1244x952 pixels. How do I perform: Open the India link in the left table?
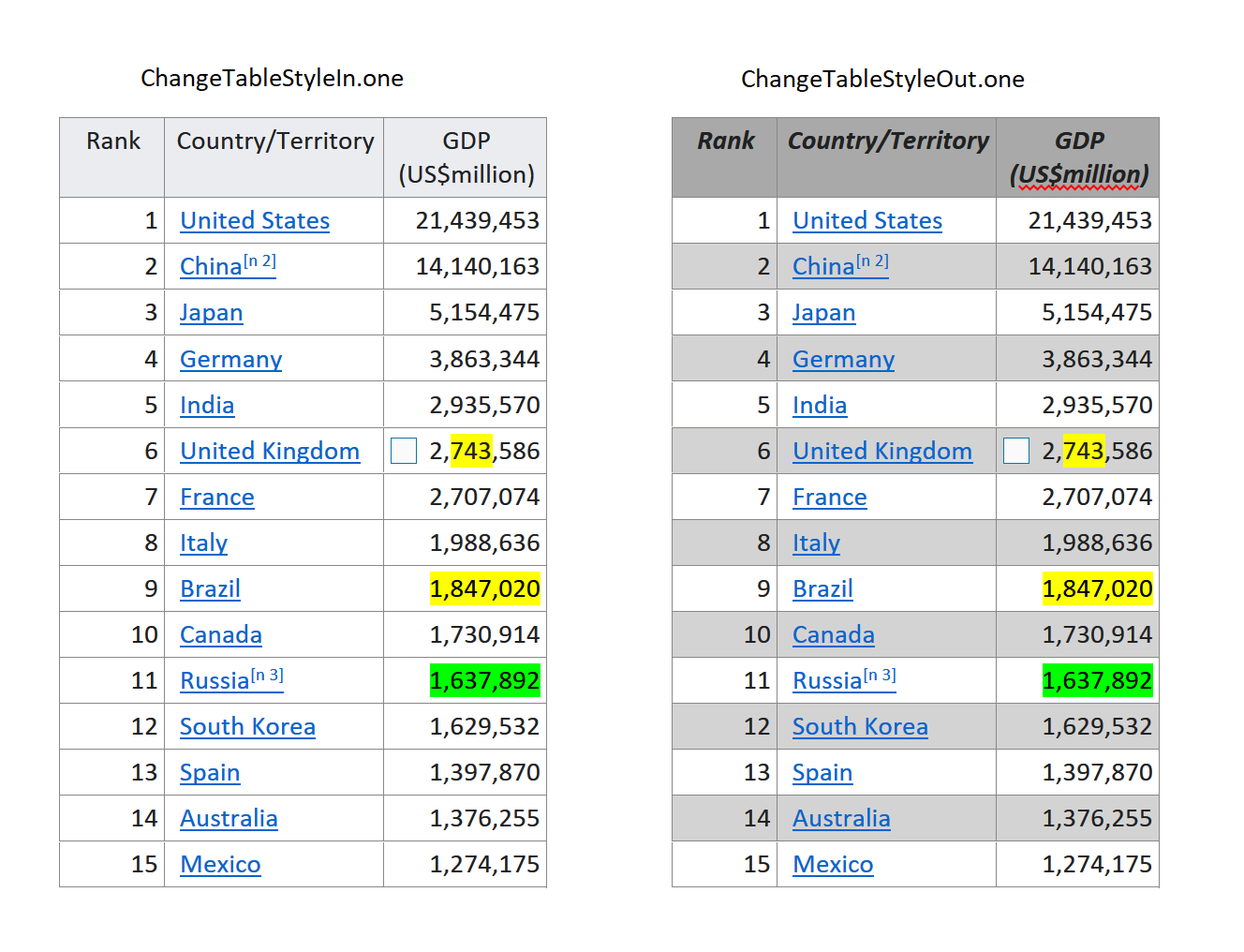207,406
